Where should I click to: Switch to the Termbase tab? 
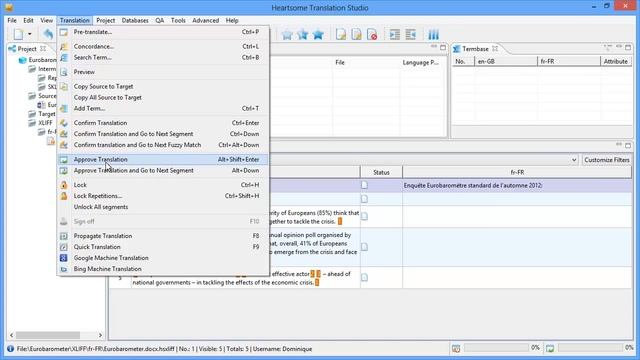click(475, 49)
